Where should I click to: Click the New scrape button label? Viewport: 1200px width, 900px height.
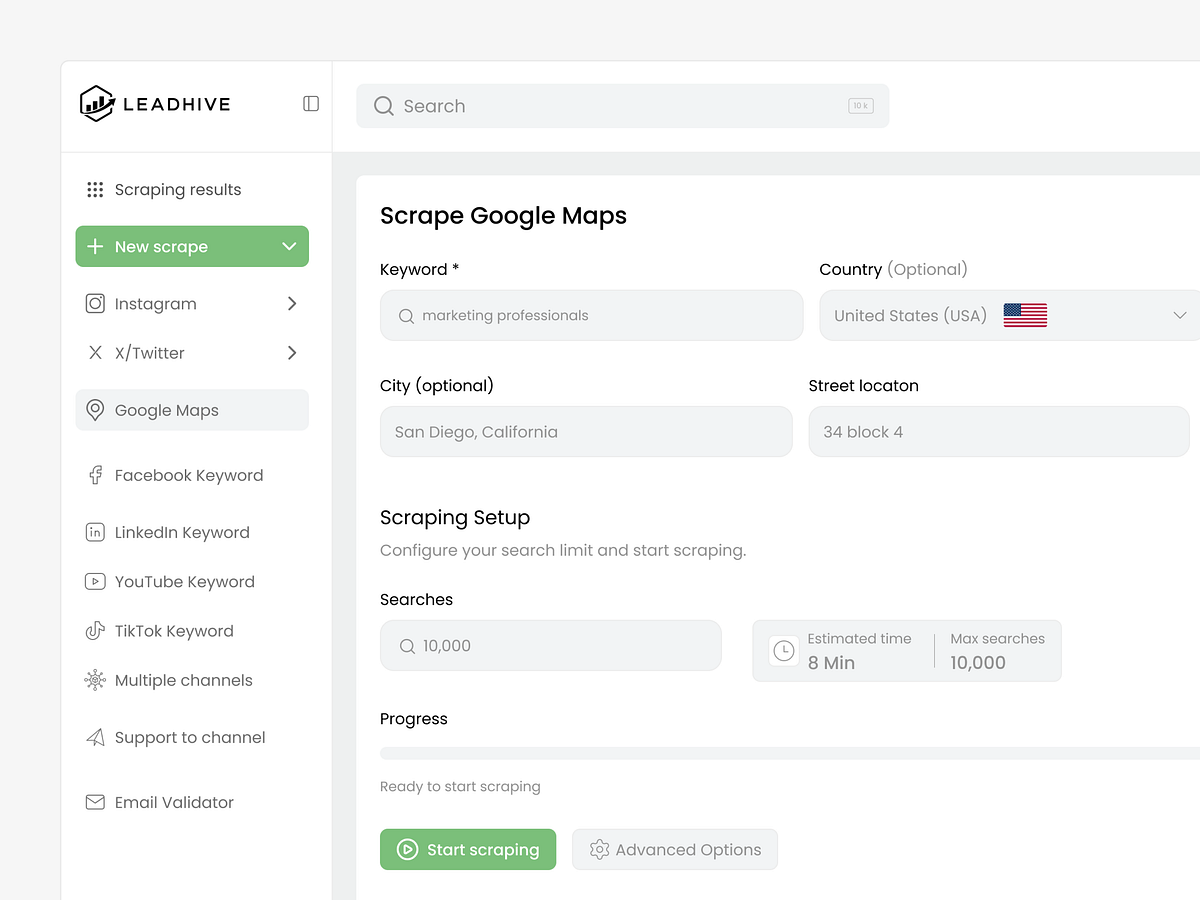pos(161,247)
